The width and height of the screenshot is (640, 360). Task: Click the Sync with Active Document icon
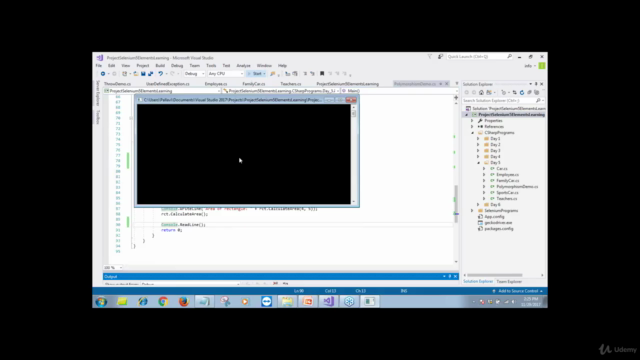(514, 93)
